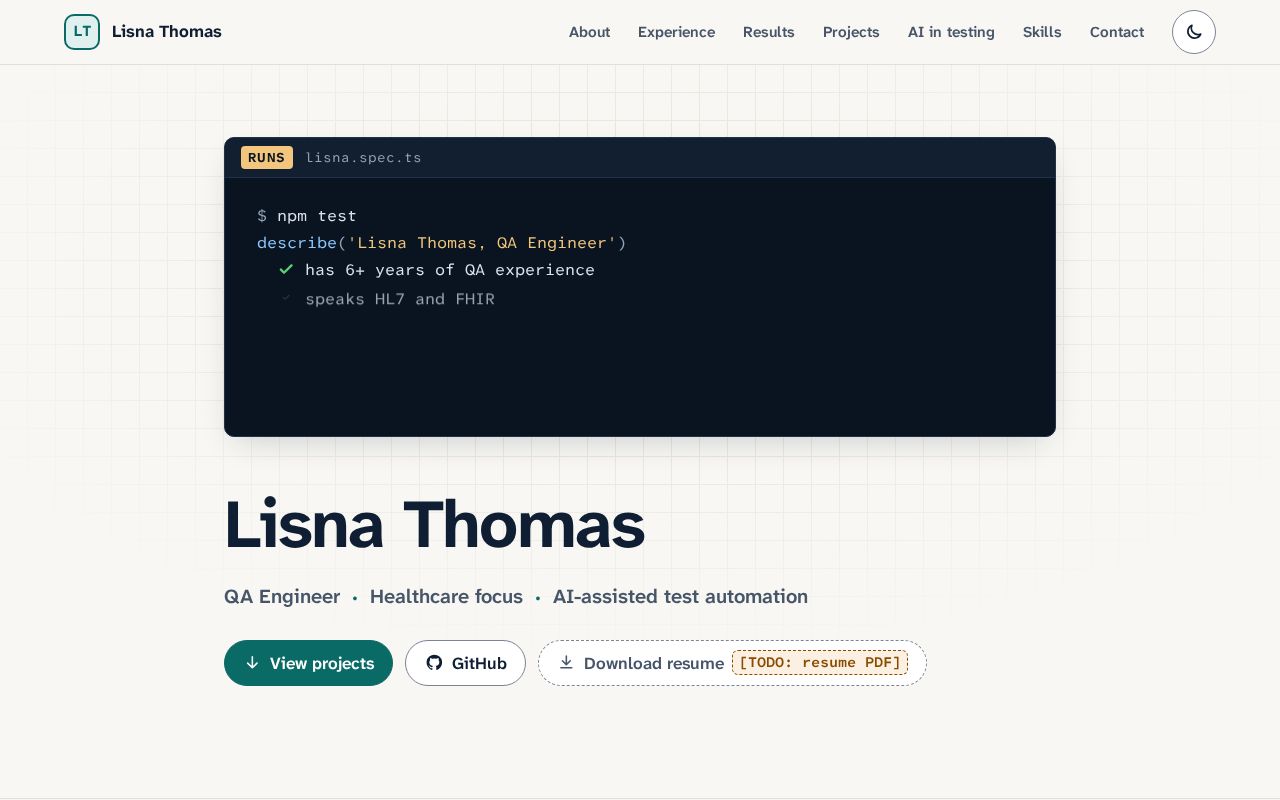
Task: Click 'has 6+ years of QA experience'
Action: coord(450,270)
